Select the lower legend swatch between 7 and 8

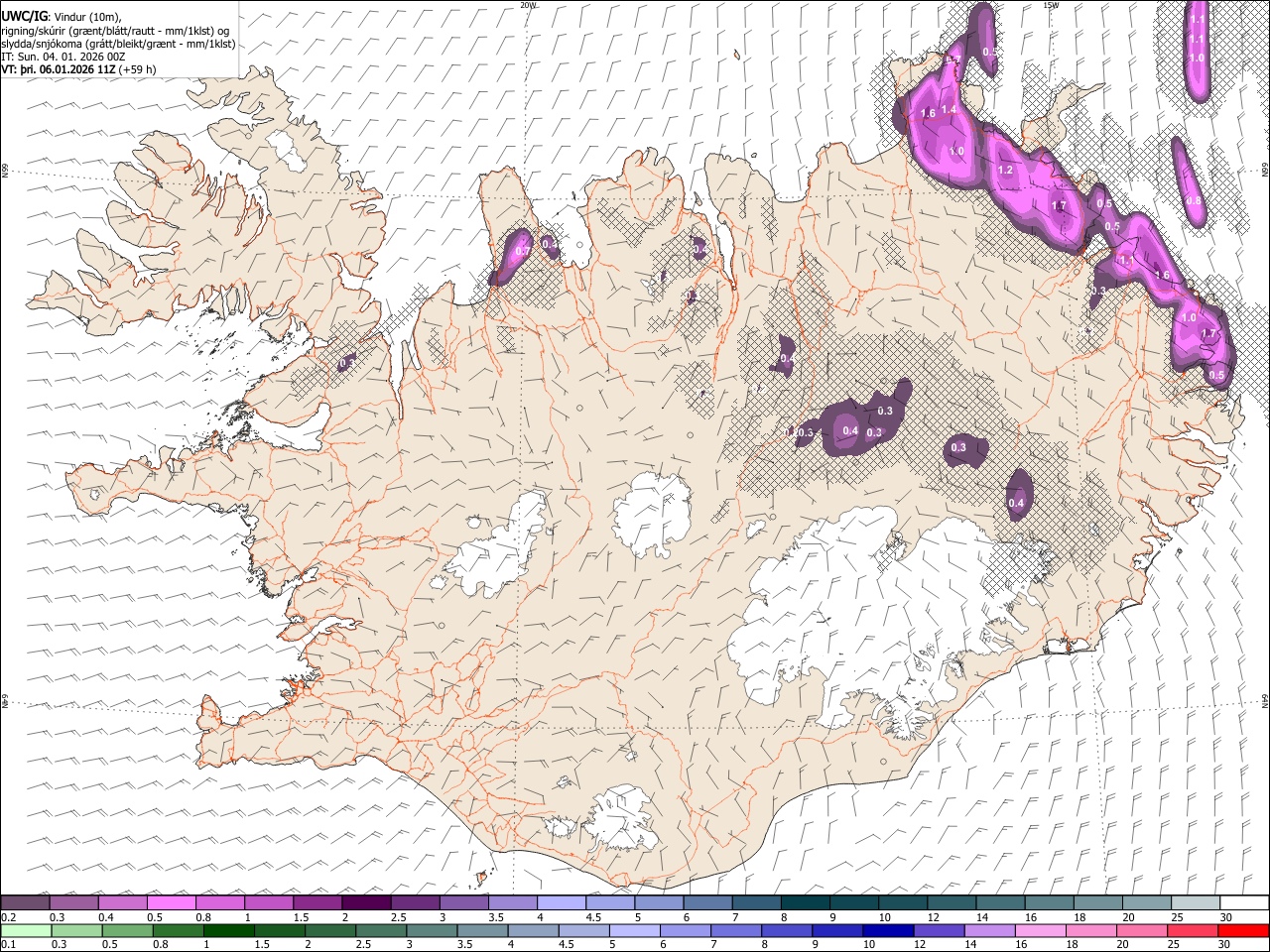(x=736, y=930)
